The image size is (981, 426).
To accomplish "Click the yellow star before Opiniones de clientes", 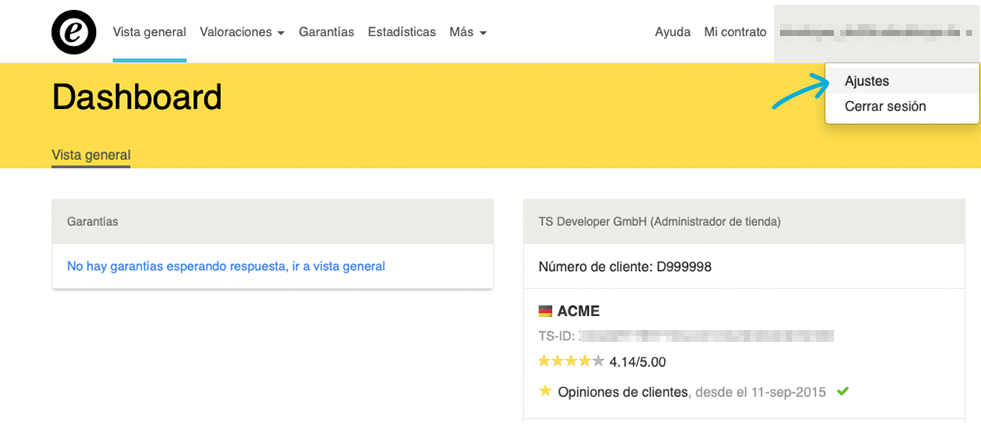I will 545,391.
